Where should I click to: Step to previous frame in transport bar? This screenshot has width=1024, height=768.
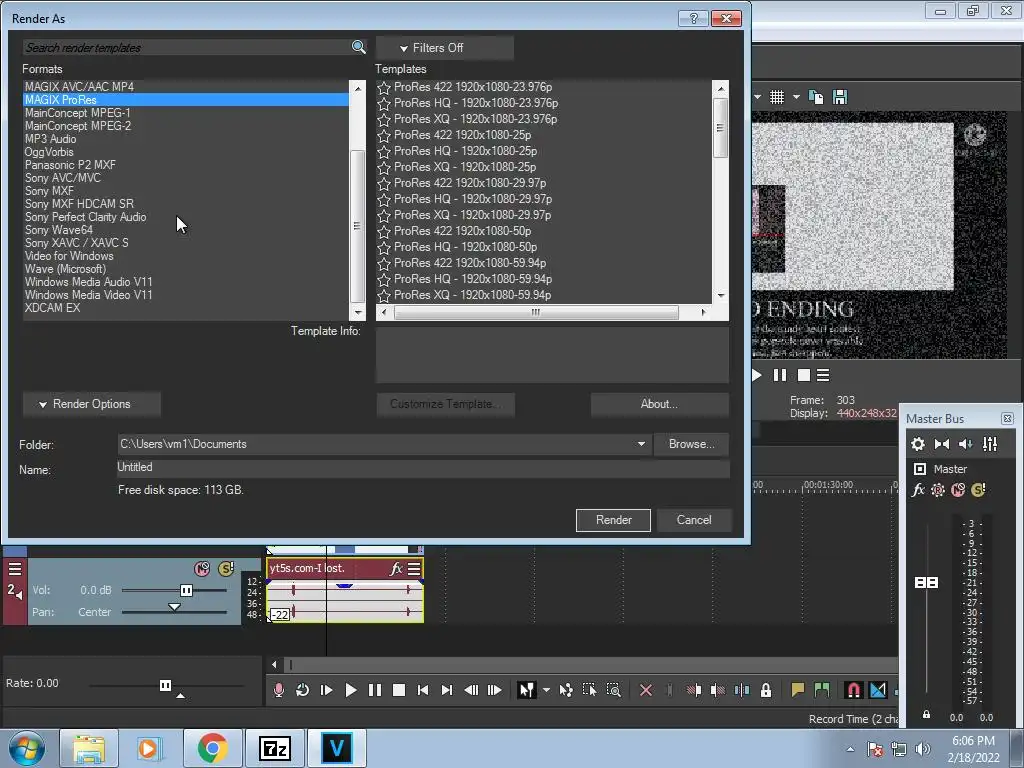coord(471,690)
